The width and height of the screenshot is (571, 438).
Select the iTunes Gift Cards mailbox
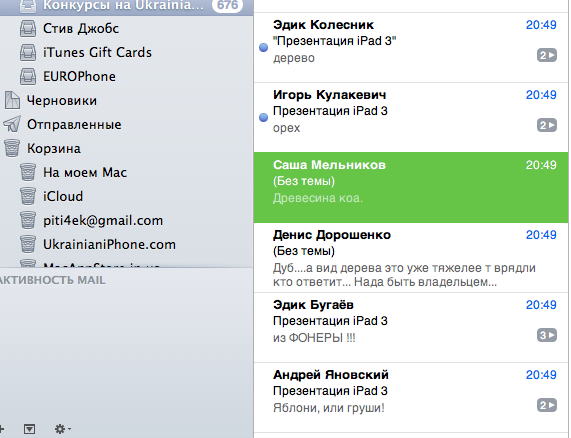(x=126, y=52)
